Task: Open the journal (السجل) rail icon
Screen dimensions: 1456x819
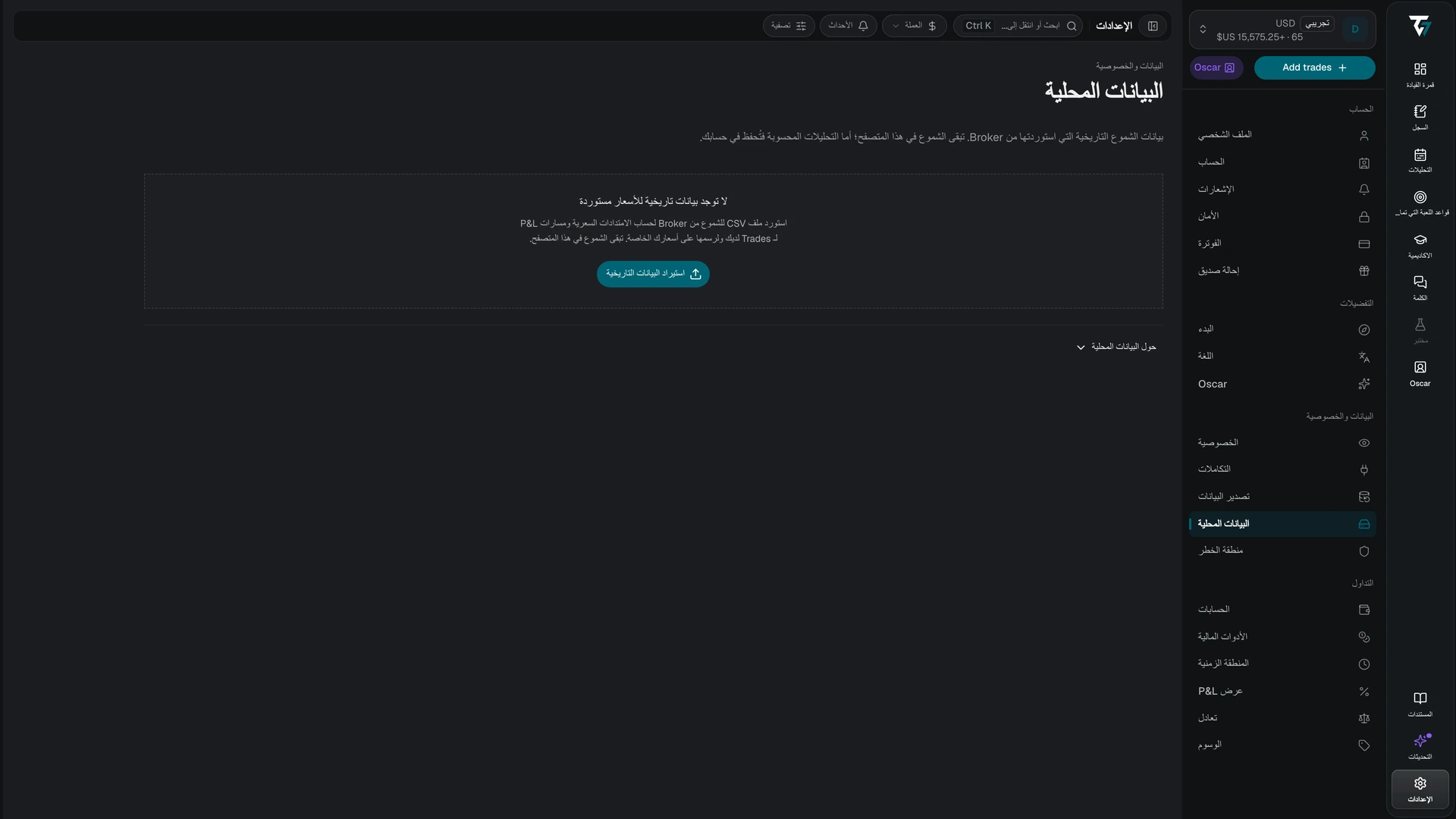Action: click(x=1420, y=117)
